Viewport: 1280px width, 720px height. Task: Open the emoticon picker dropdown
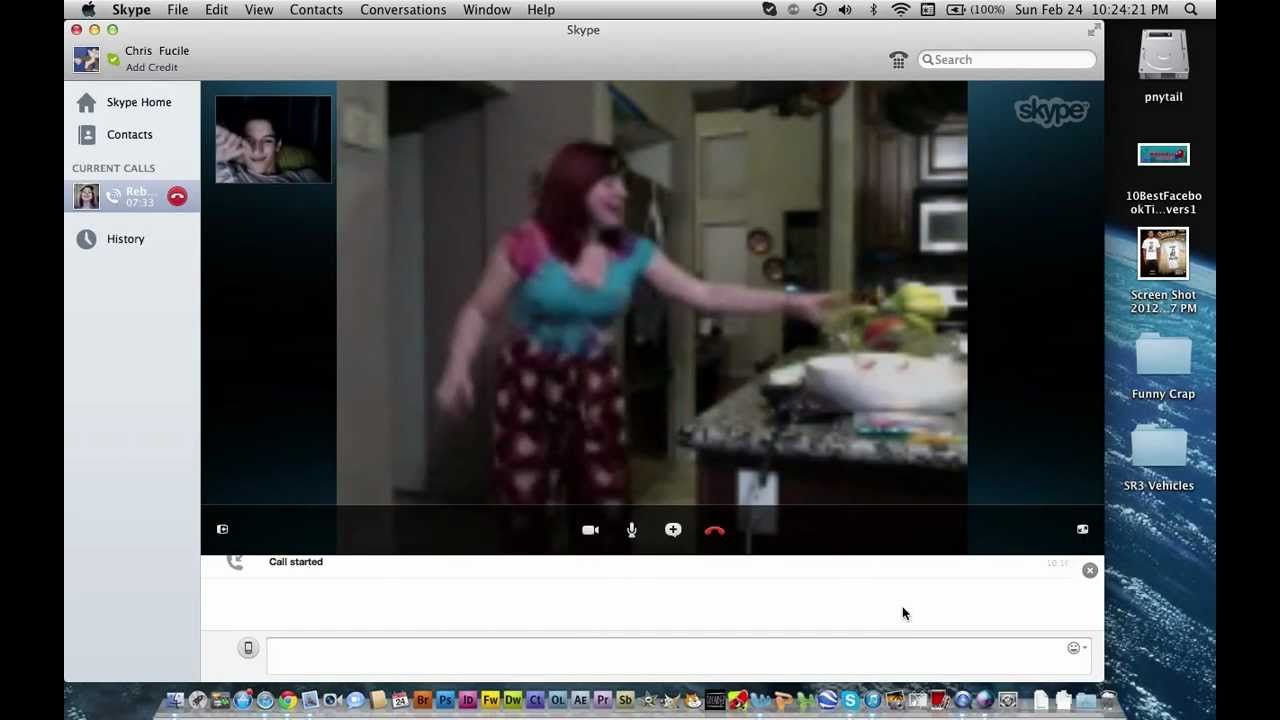(1076, 648)
